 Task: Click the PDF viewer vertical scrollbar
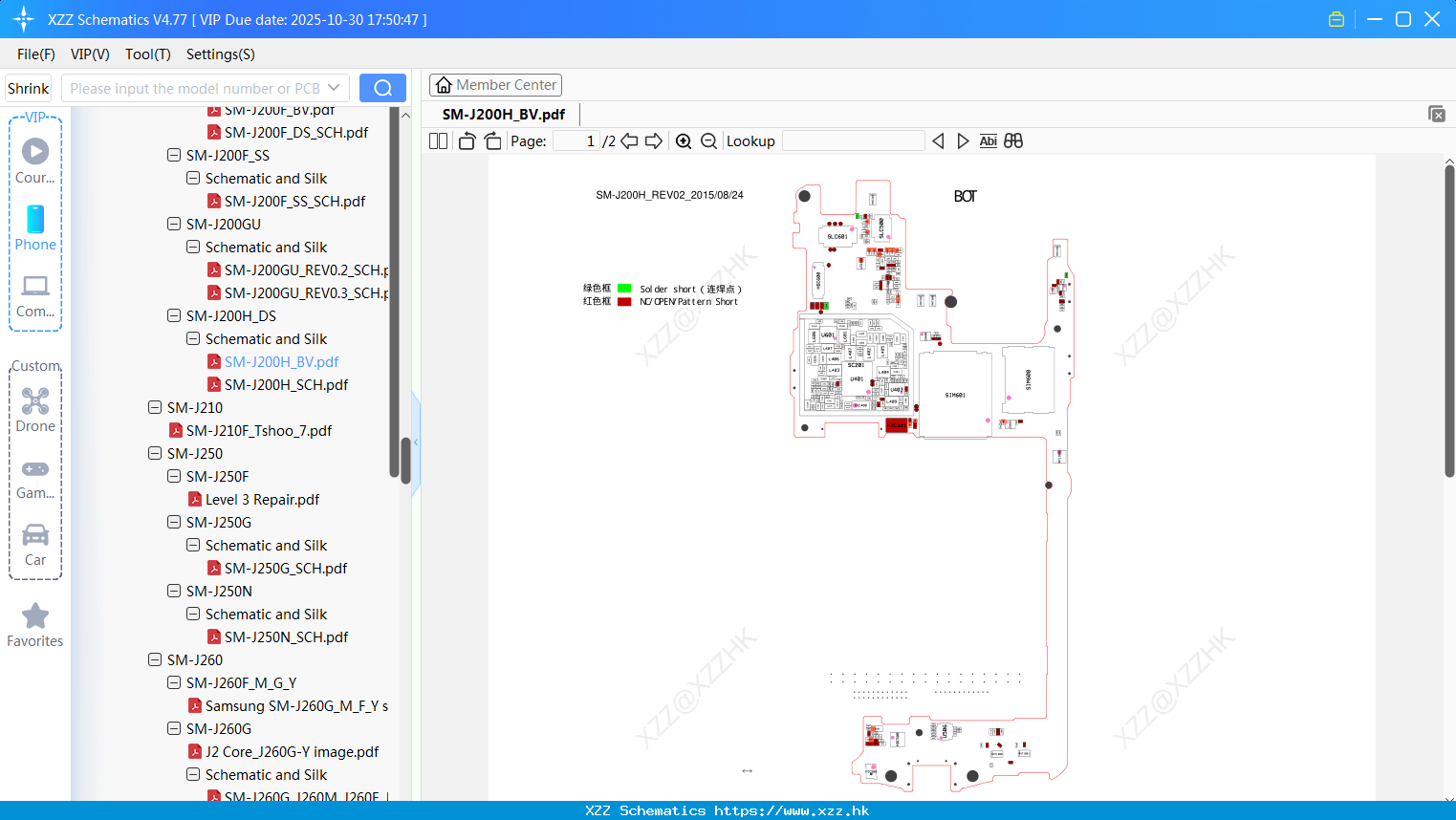[1449, 321]
